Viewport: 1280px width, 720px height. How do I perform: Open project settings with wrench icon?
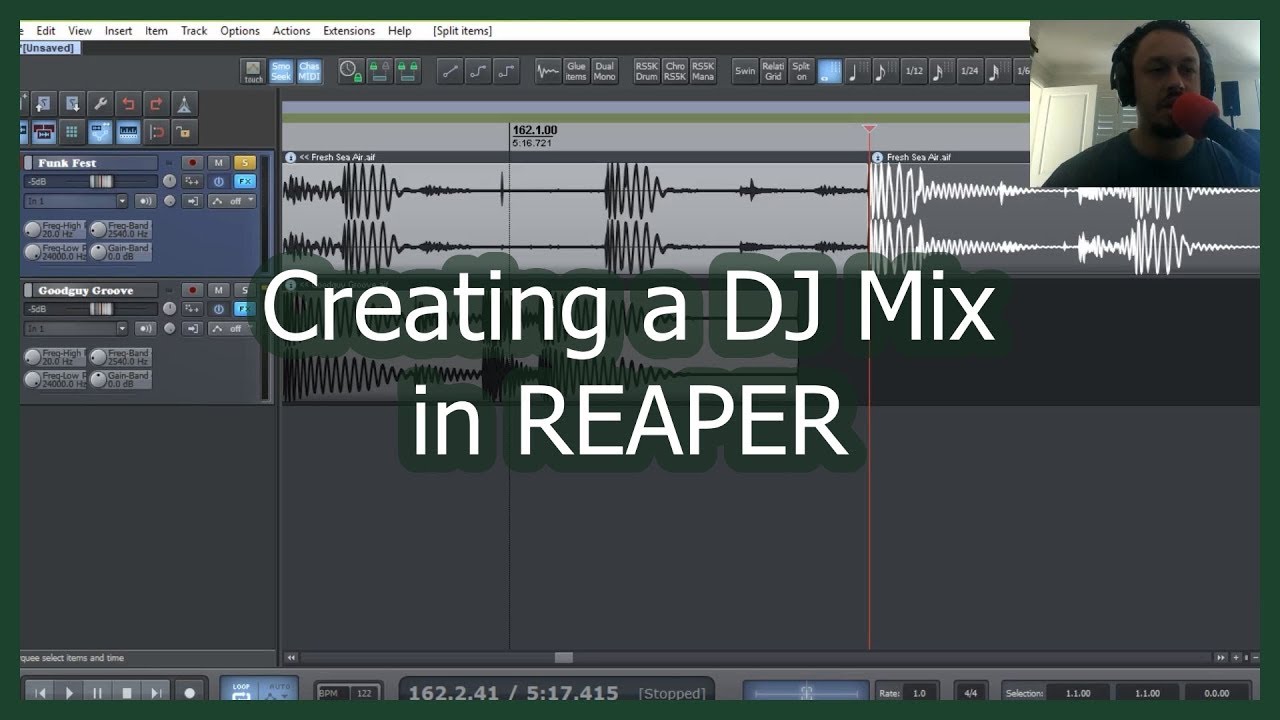pos(100,103)
